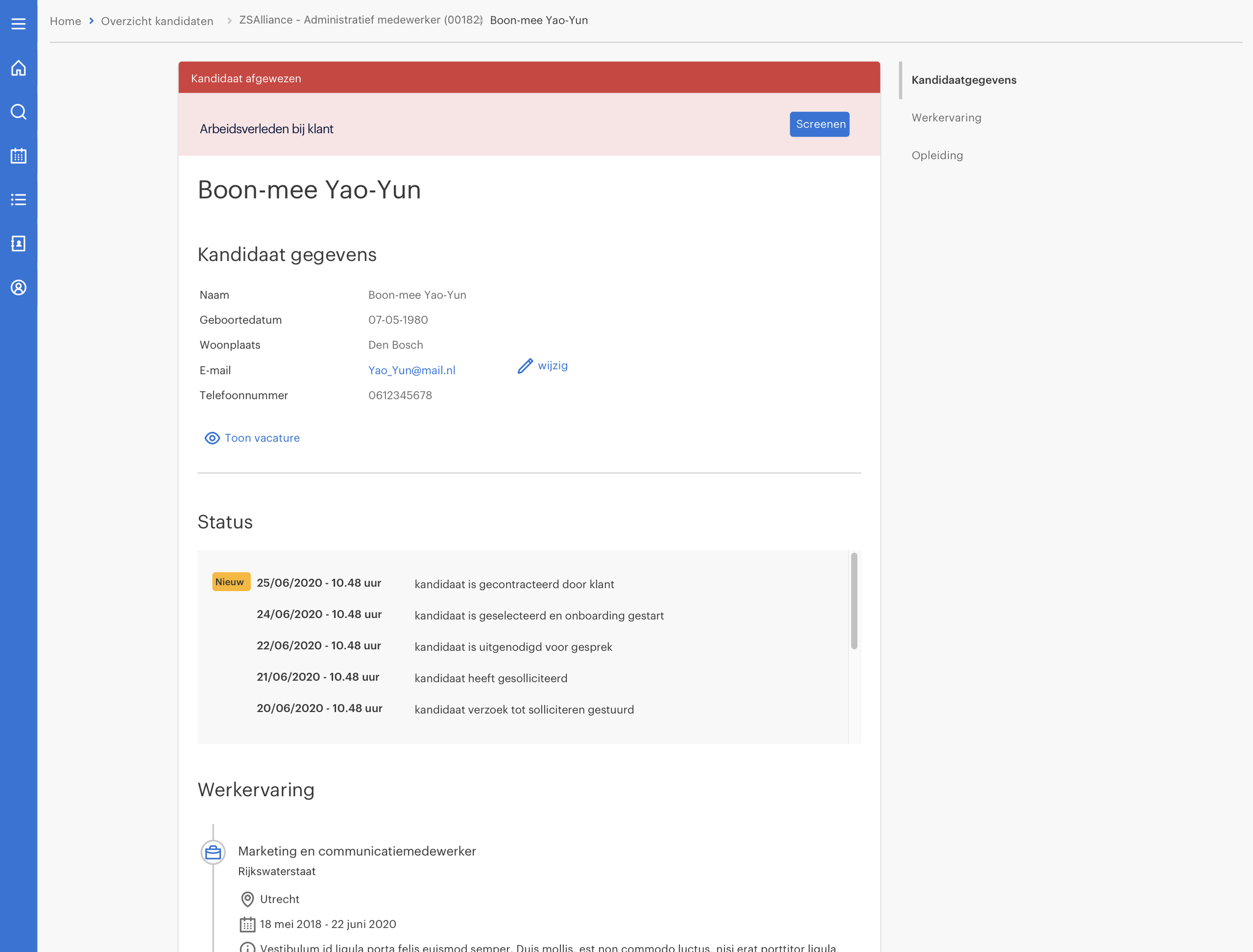Viewport: 1253px width, 952px height.
Task: Click the Screenen button
Action: pos(819,124)
